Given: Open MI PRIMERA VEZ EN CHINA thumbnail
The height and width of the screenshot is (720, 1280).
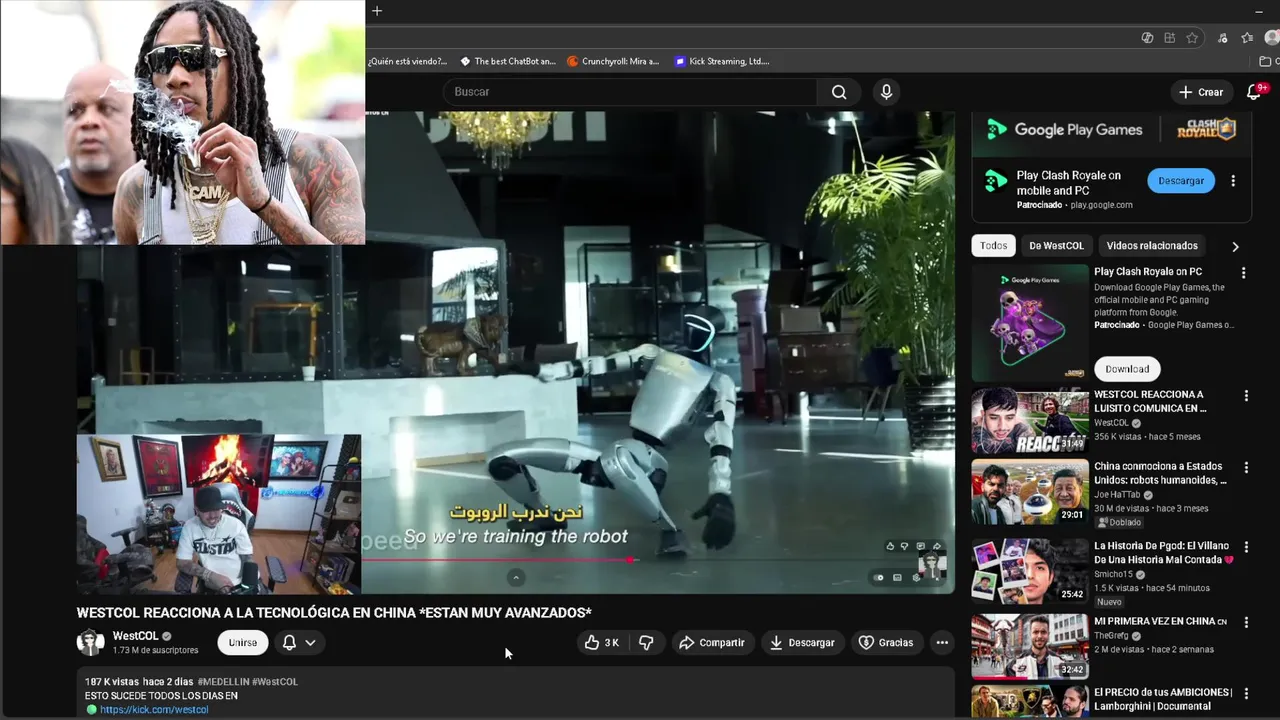Looking at the screenshot, I should pos(1030,646).
